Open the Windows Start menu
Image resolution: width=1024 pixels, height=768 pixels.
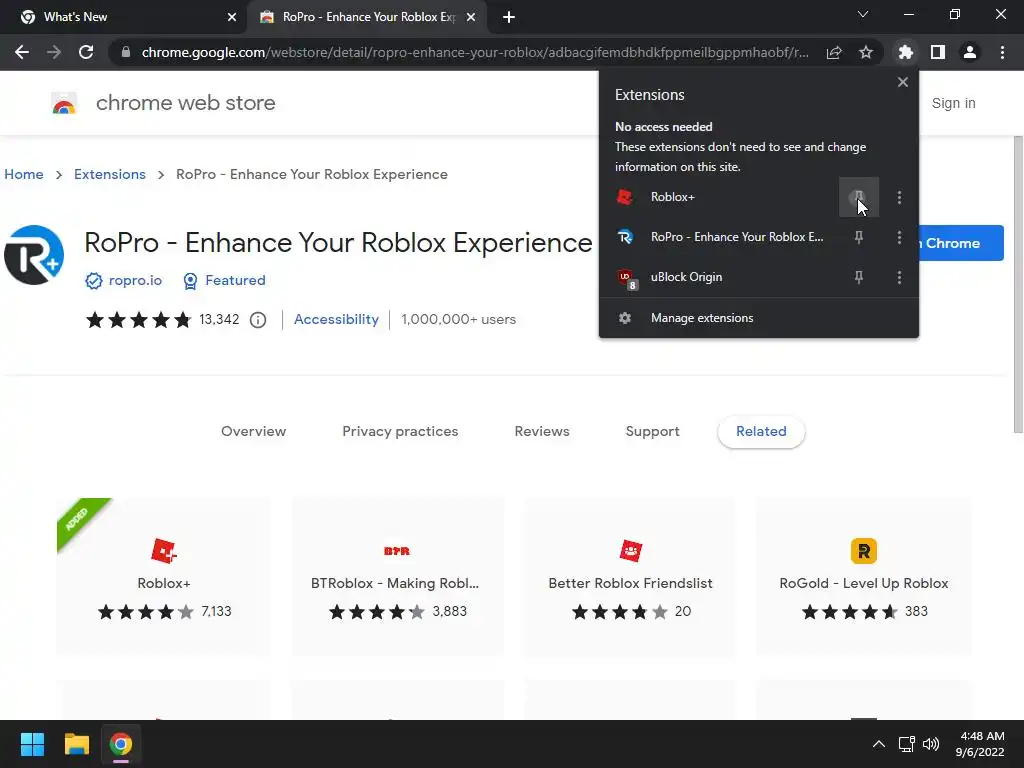click(32, 744)
